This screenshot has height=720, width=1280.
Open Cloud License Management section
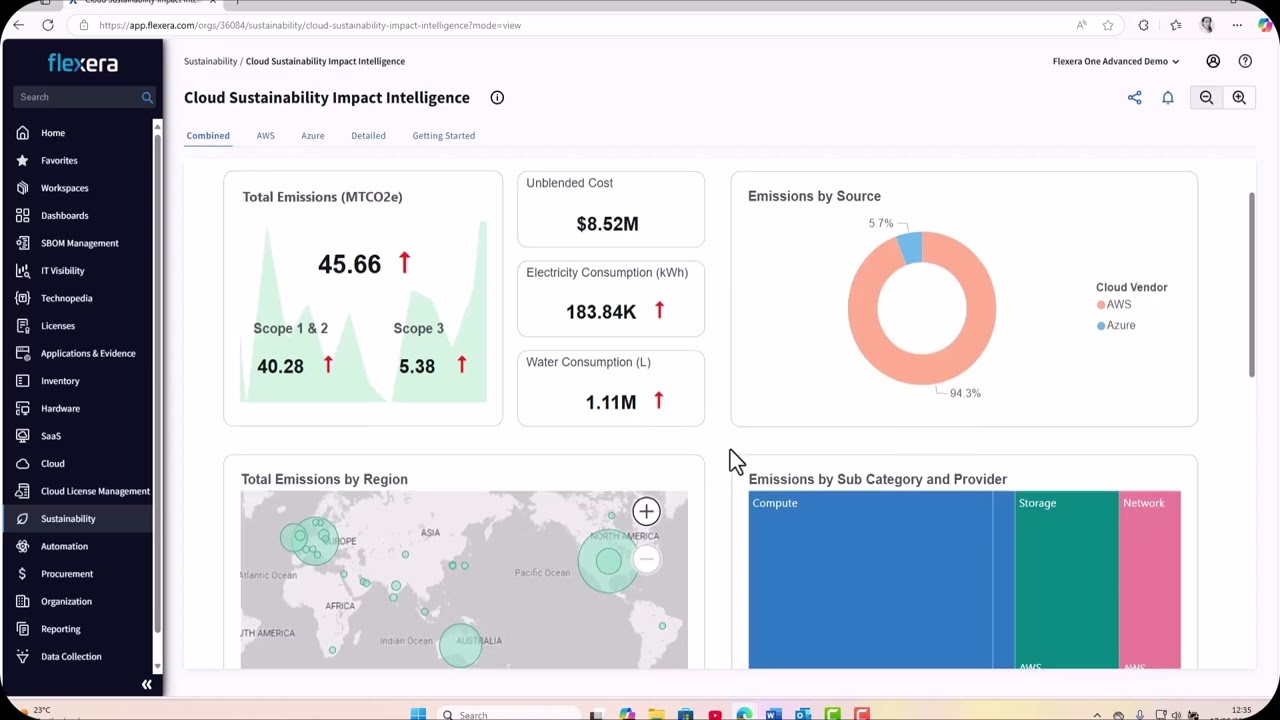pyautogui.click(x=95, y=491)
